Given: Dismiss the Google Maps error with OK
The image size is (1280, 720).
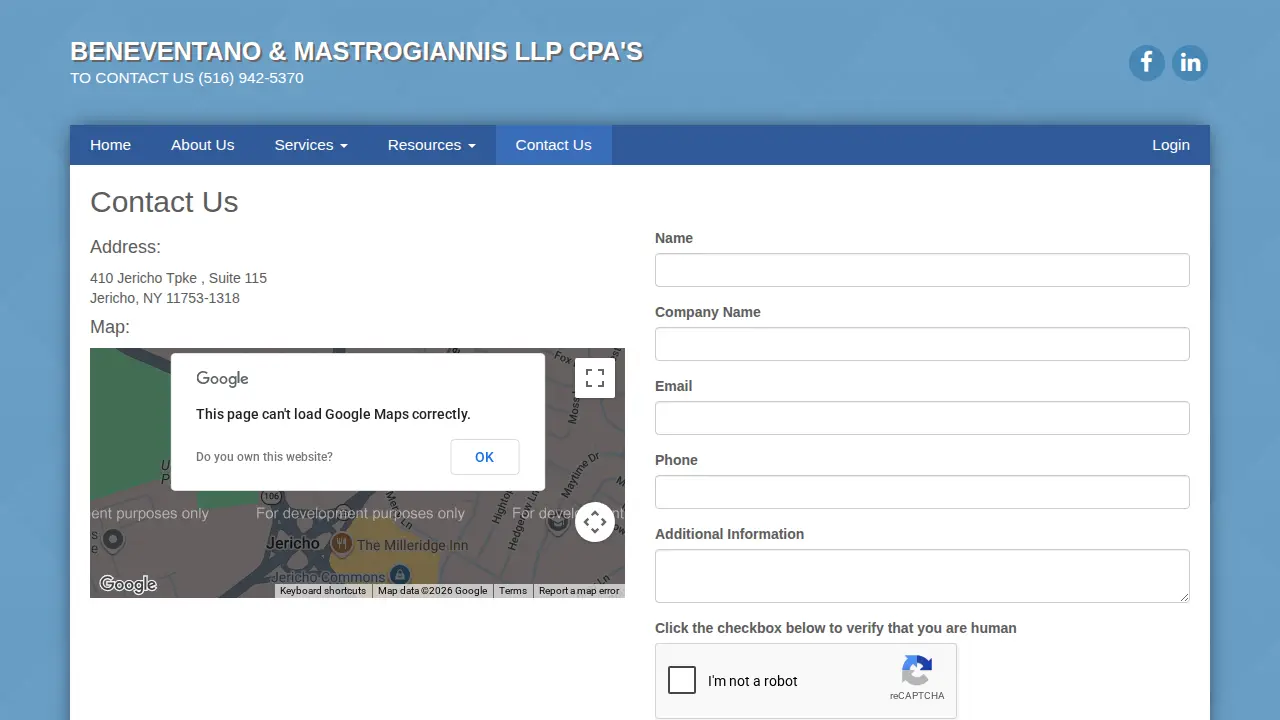Looking at the screenshot, I should tap(485, 457).
